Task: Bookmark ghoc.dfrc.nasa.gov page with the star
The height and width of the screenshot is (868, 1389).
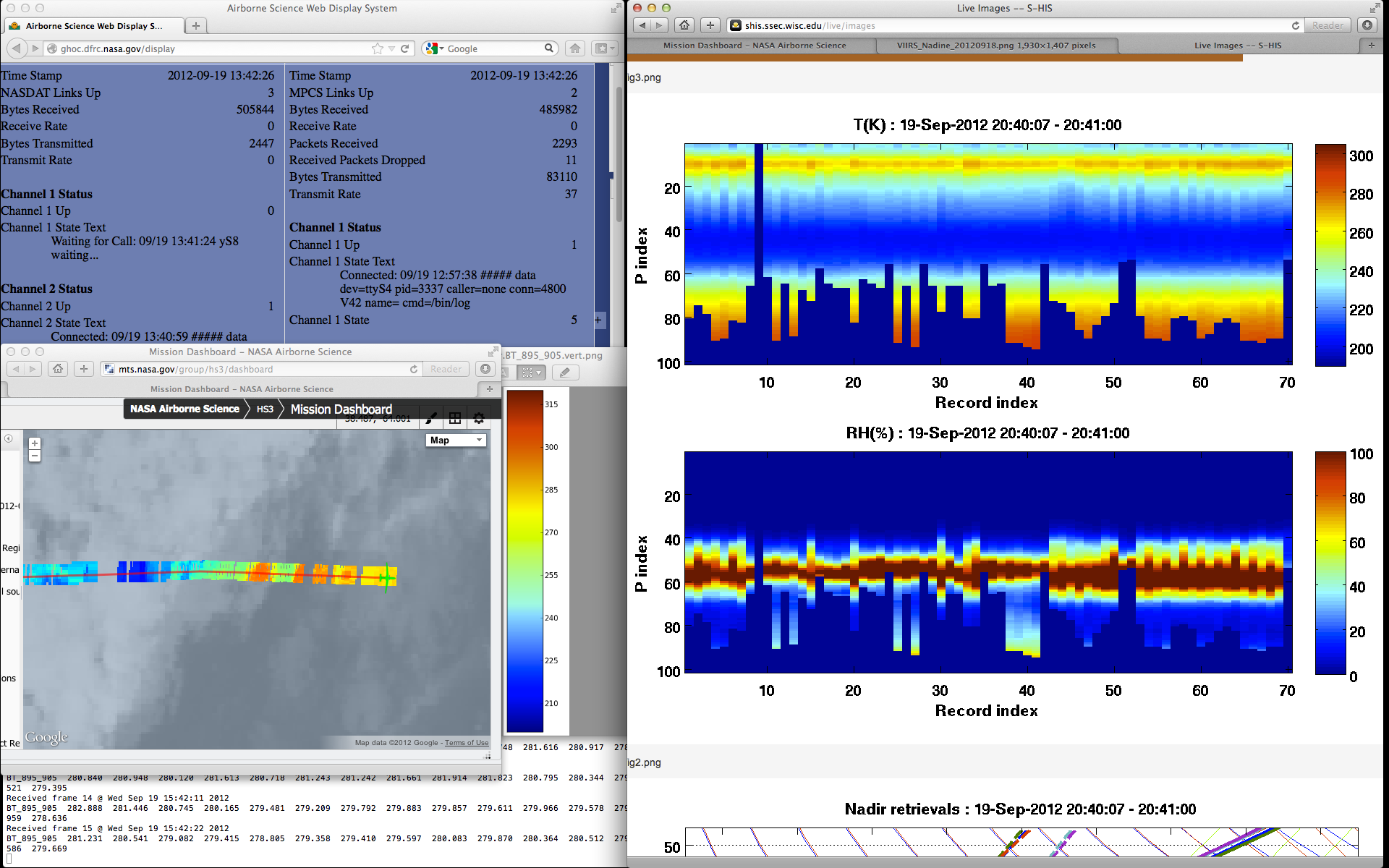Action: [377, 48]
